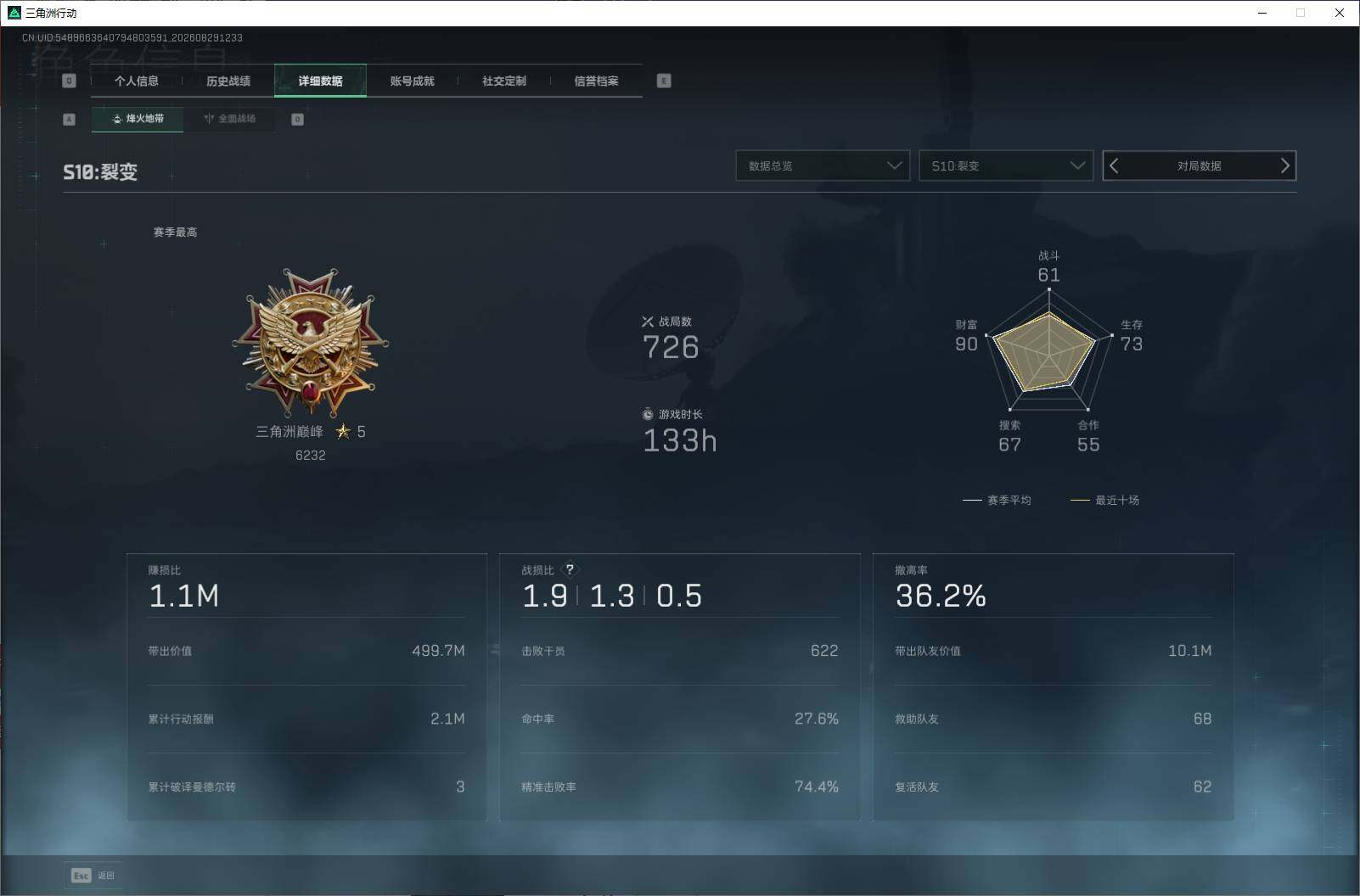Open the 战损比 question mark help icon

[570, 569]
